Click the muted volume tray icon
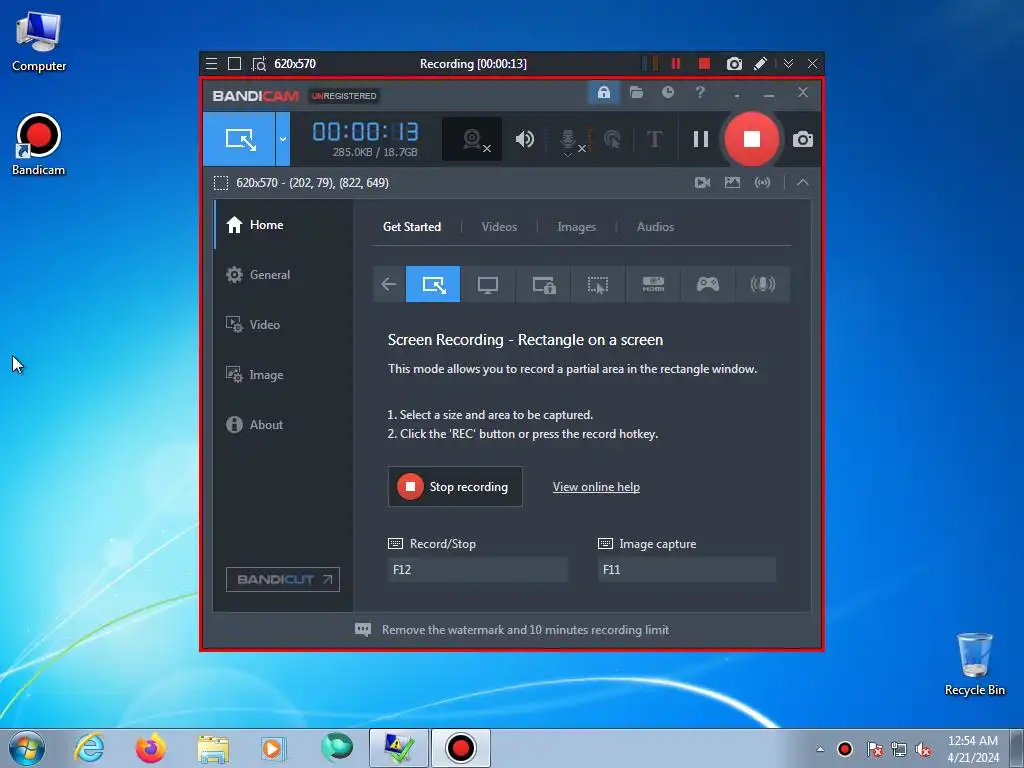The image size is (1024, 768). click(x=923, y=749)
